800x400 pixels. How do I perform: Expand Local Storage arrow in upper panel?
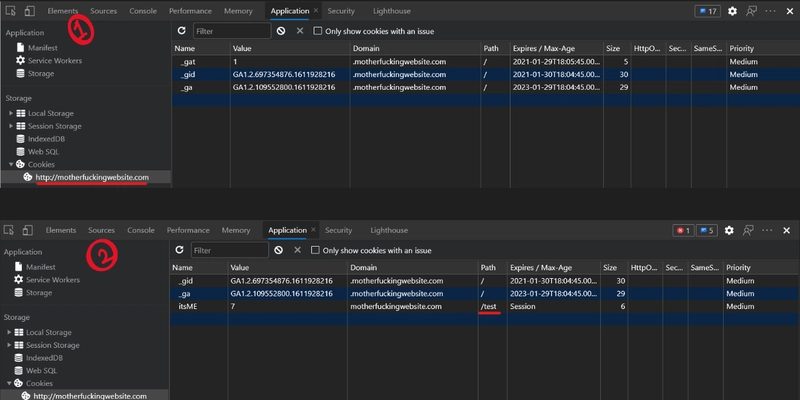click(x=11, y=113)
